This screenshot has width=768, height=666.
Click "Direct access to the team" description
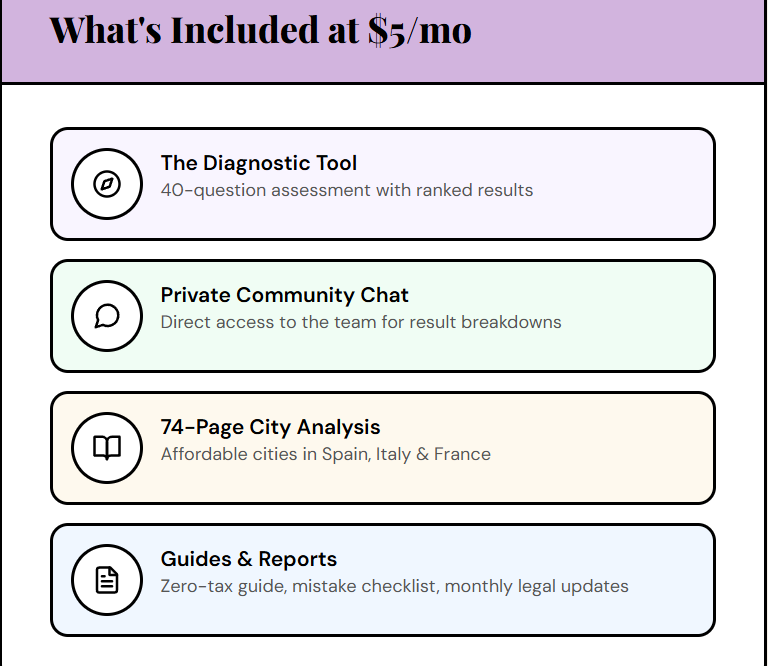360,322
